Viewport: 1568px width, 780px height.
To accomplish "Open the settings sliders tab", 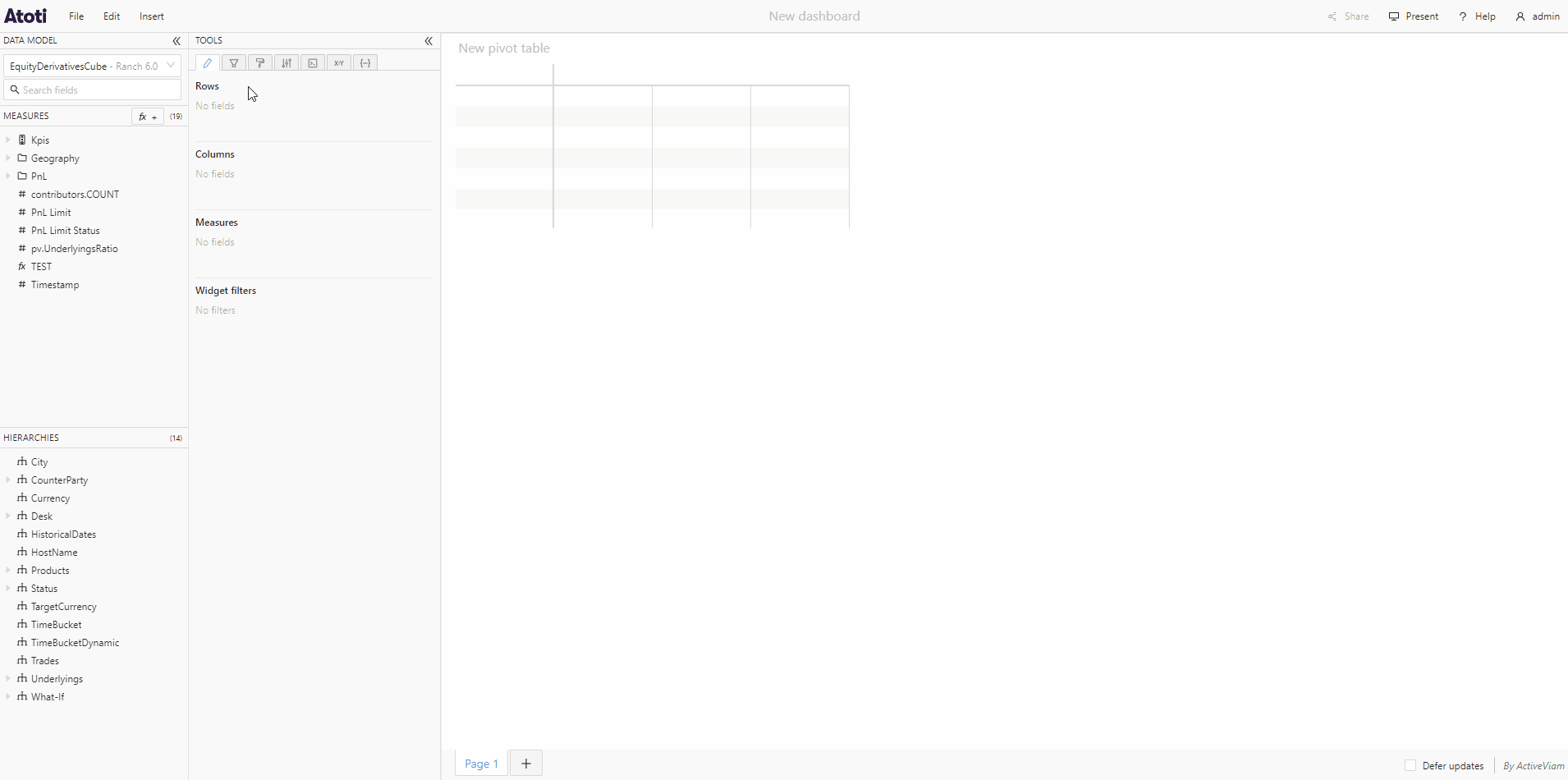I will 287,63.
